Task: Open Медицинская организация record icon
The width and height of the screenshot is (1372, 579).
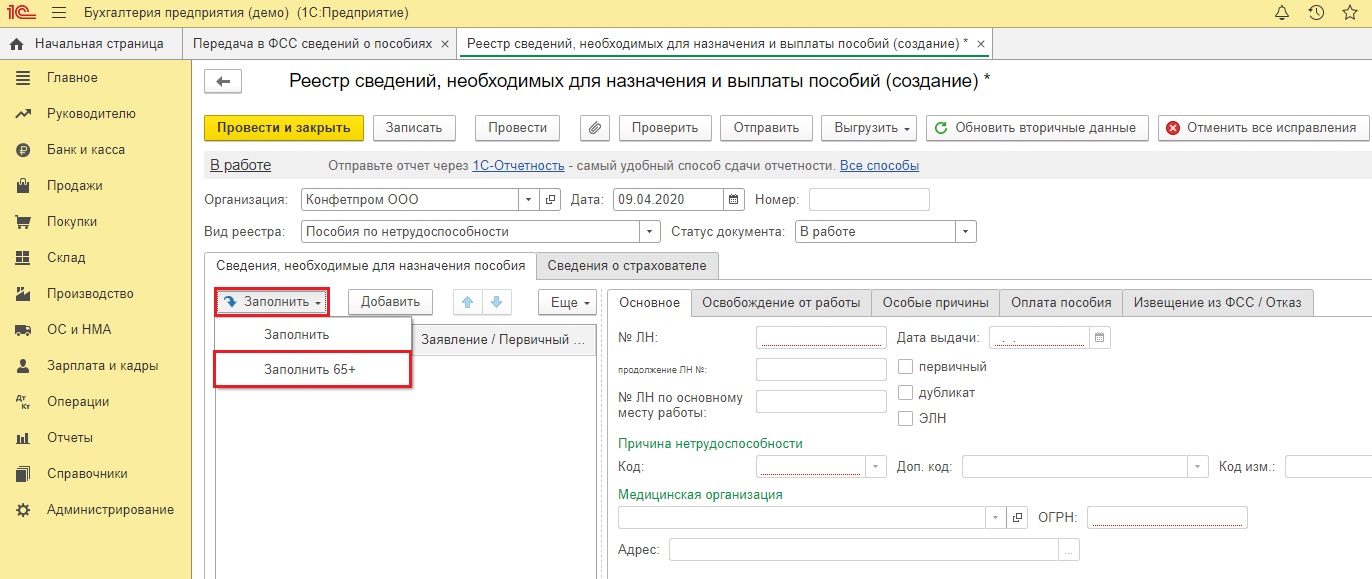Action: click(x=1018, y=517)
